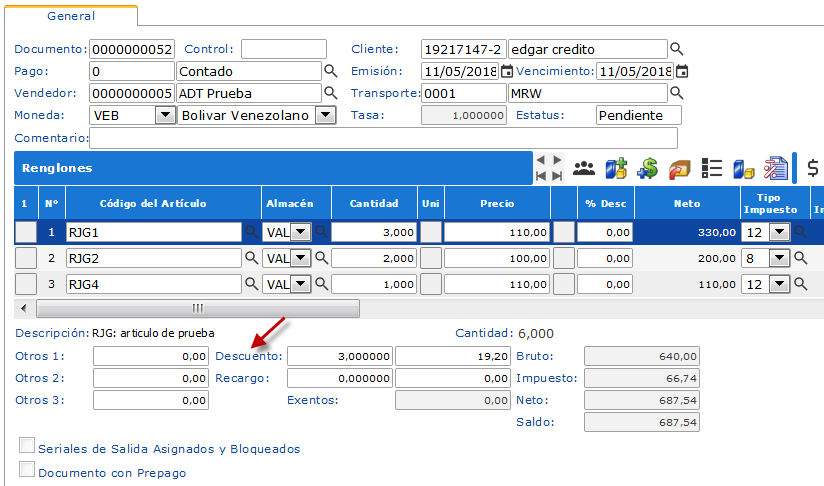824x486 pixels.
Task: Click the document with percent sign icon
Action: click(775, 168)
